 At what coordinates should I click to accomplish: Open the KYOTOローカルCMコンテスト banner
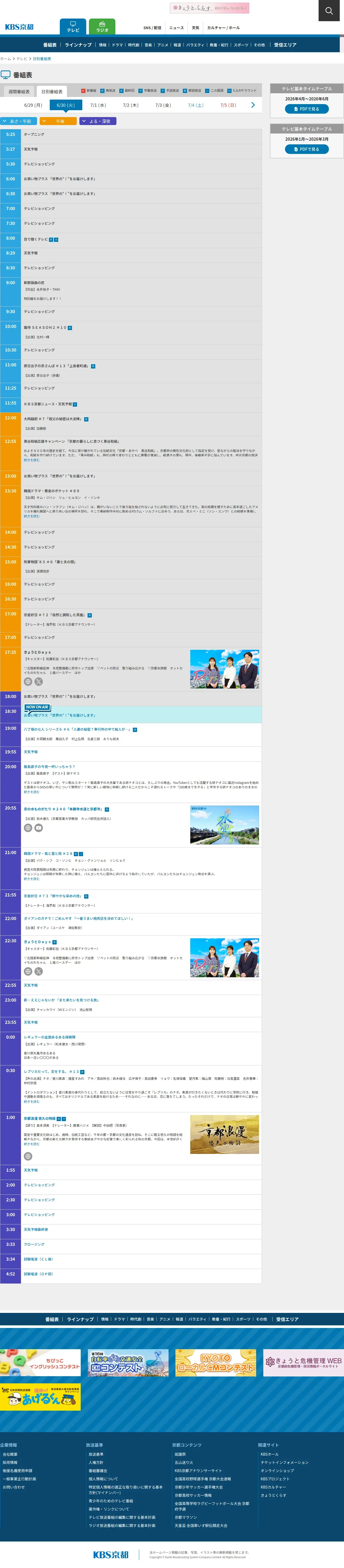(216, 1363)
